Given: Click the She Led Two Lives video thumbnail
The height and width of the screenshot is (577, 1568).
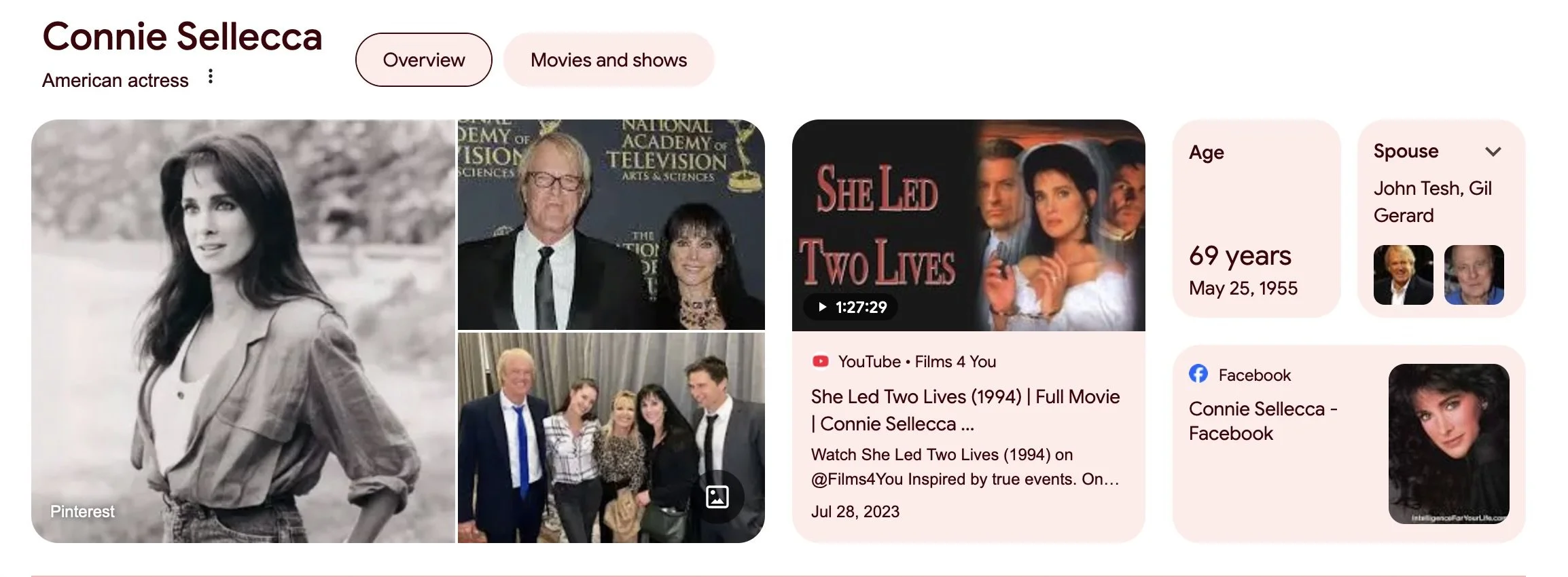Looking at the screenshot, I should [969, 225].
